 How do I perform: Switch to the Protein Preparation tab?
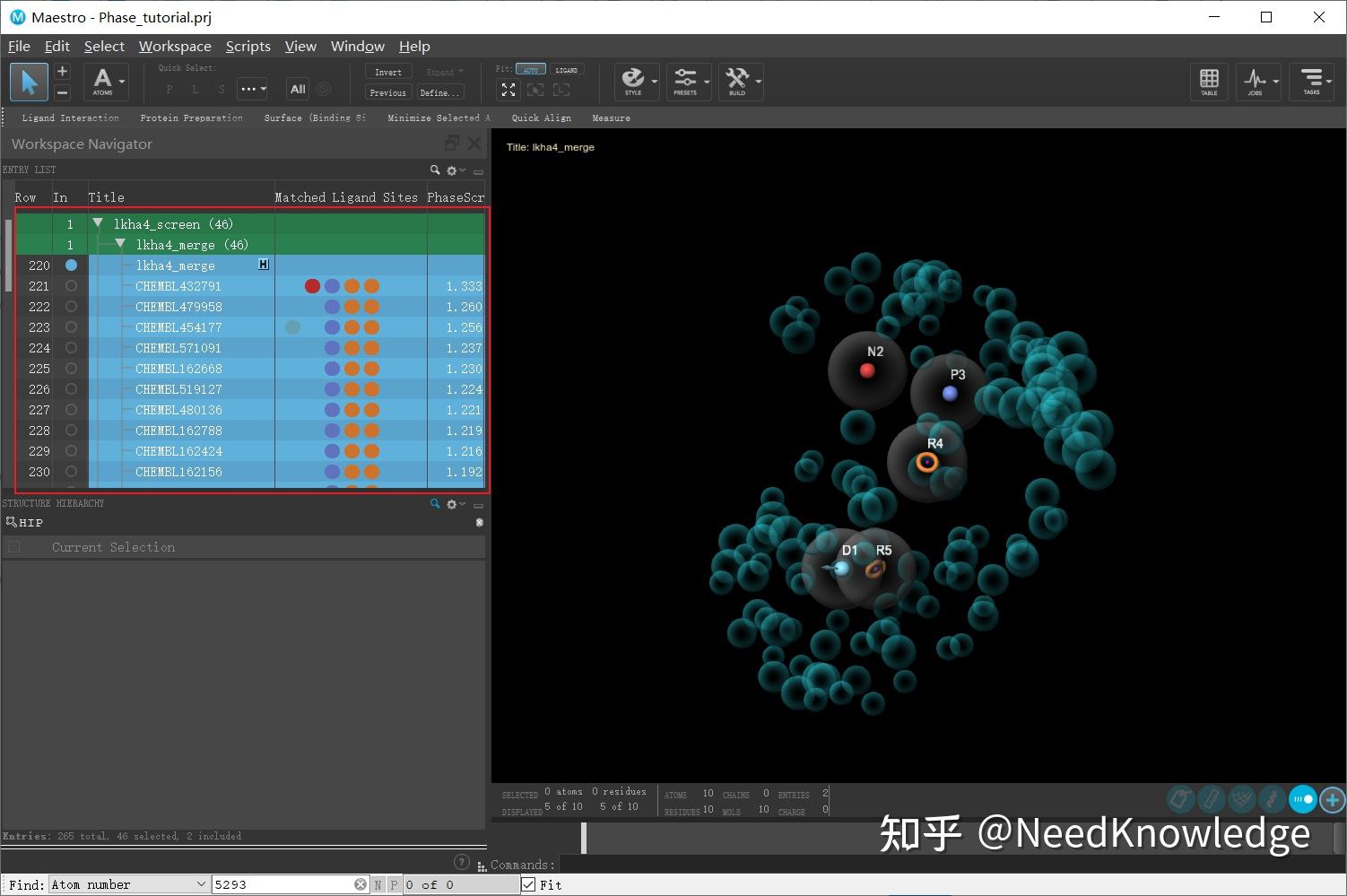[x=191, y=117]
